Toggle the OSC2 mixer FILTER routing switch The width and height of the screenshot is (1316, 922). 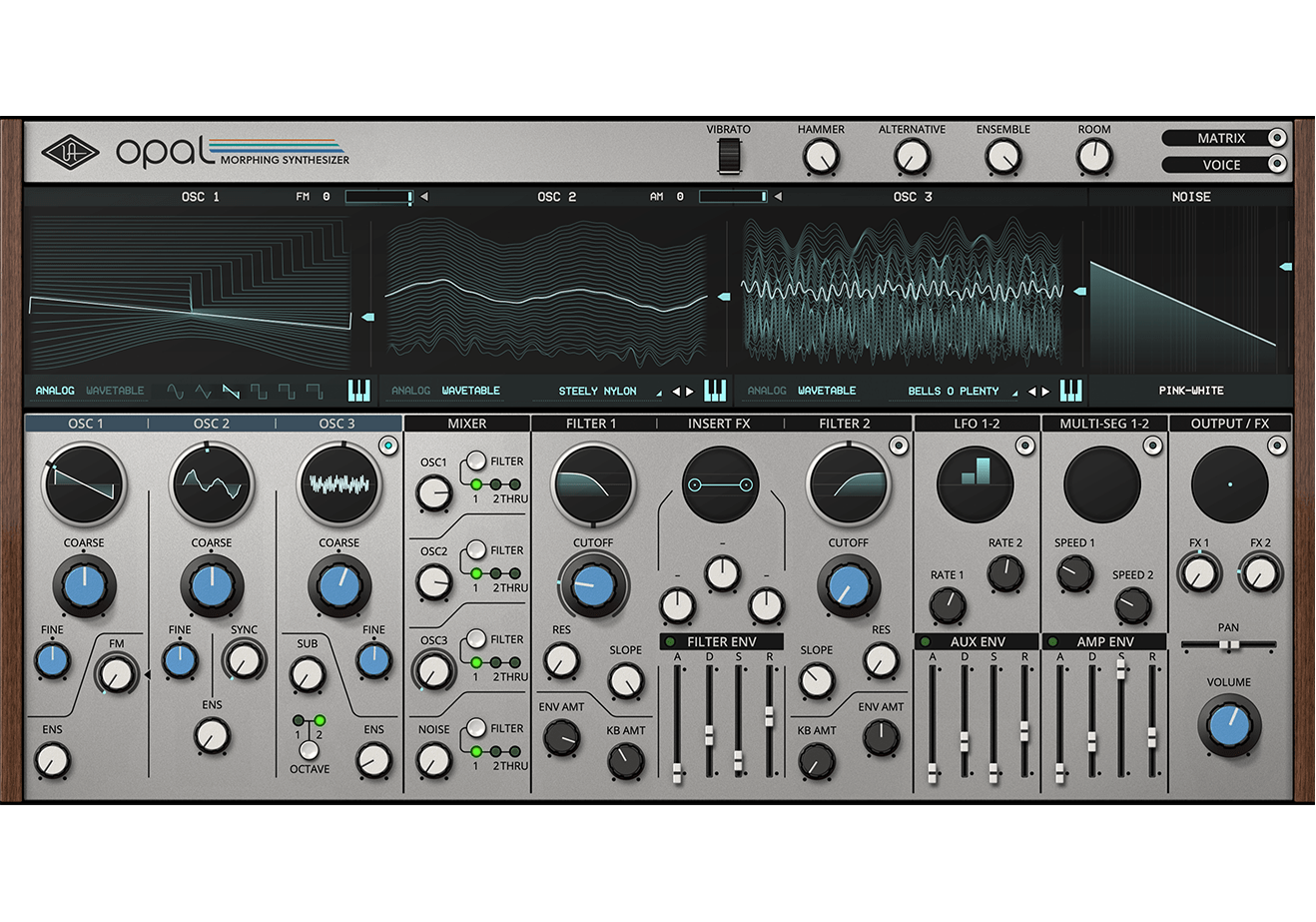[x=476, y=550]
